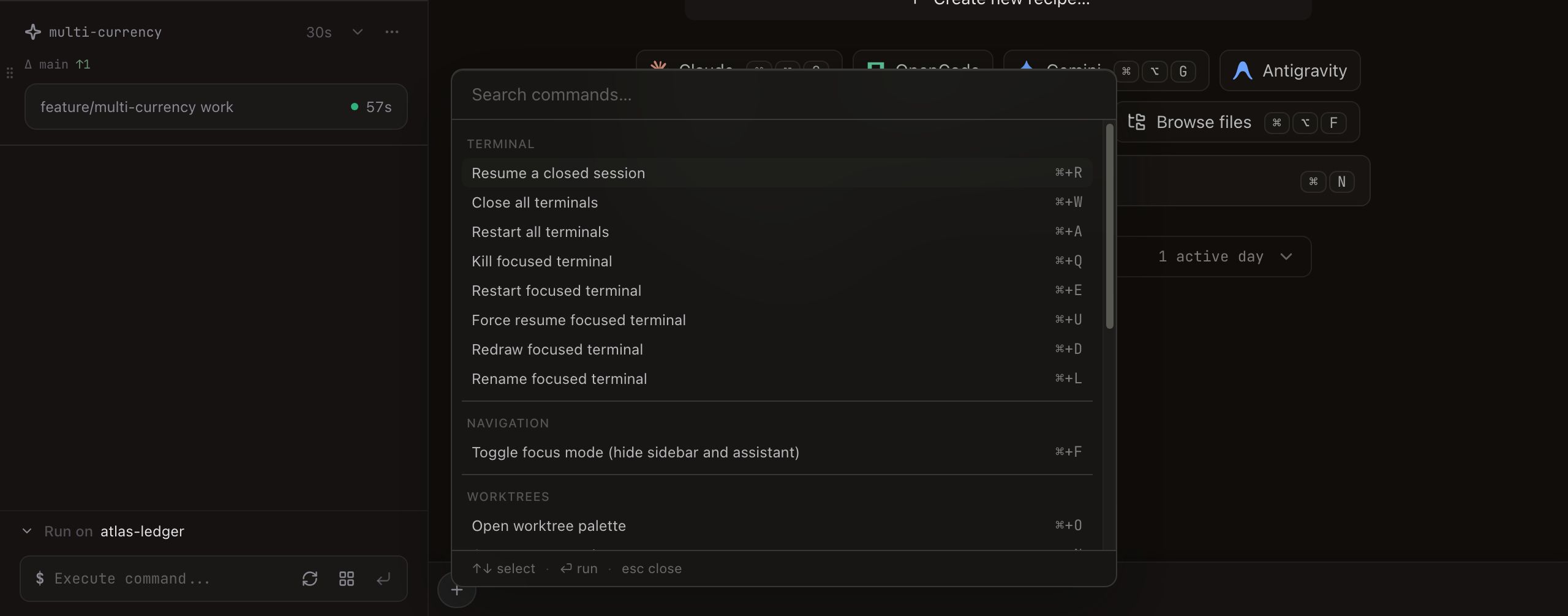
Task: Click the atlas-ledger target name
Action: click(142, 531)
